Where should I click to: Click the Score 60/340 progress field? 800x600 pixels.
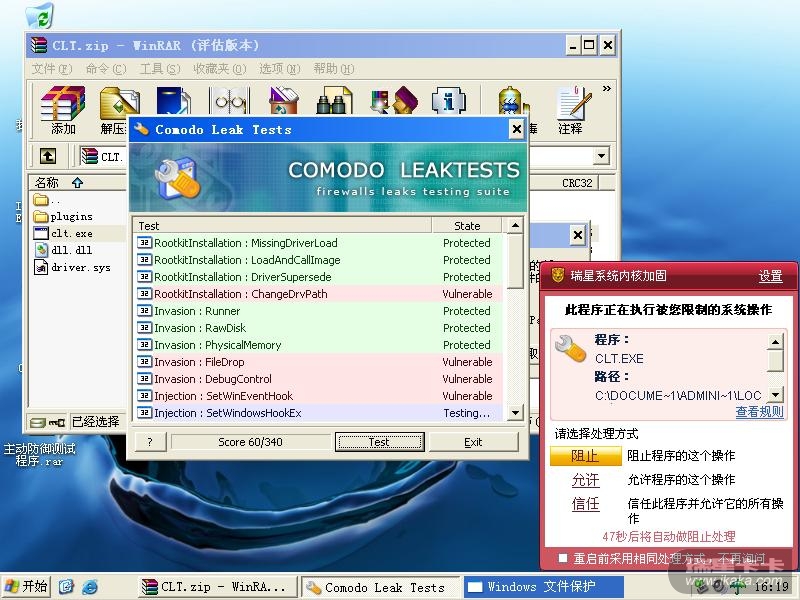(x=250, y=442)
